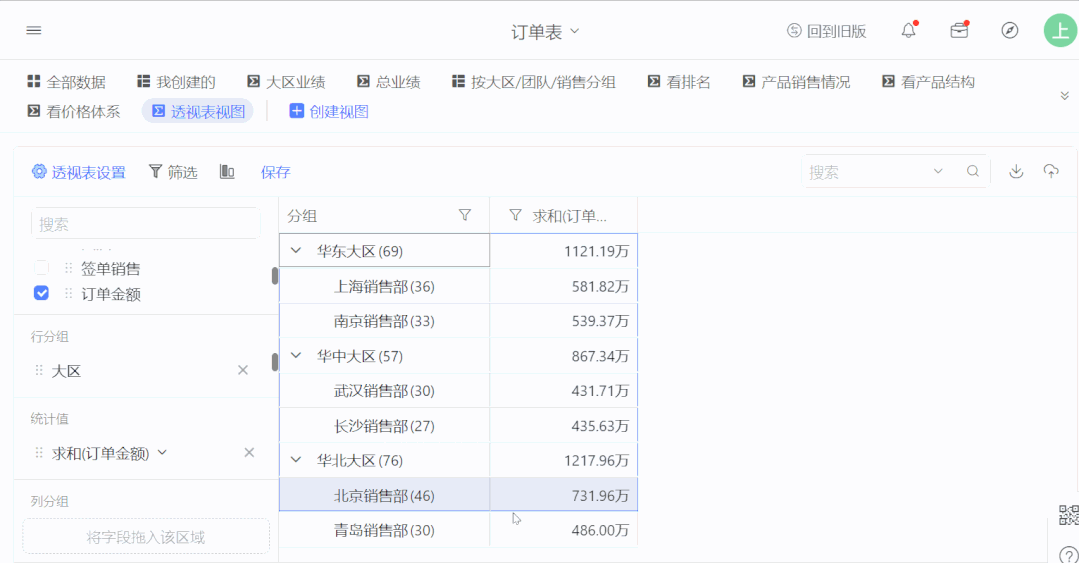This screenshot has width=1079, height=563.
Task: Click the notification bell icon
Action: click(908, 30)
